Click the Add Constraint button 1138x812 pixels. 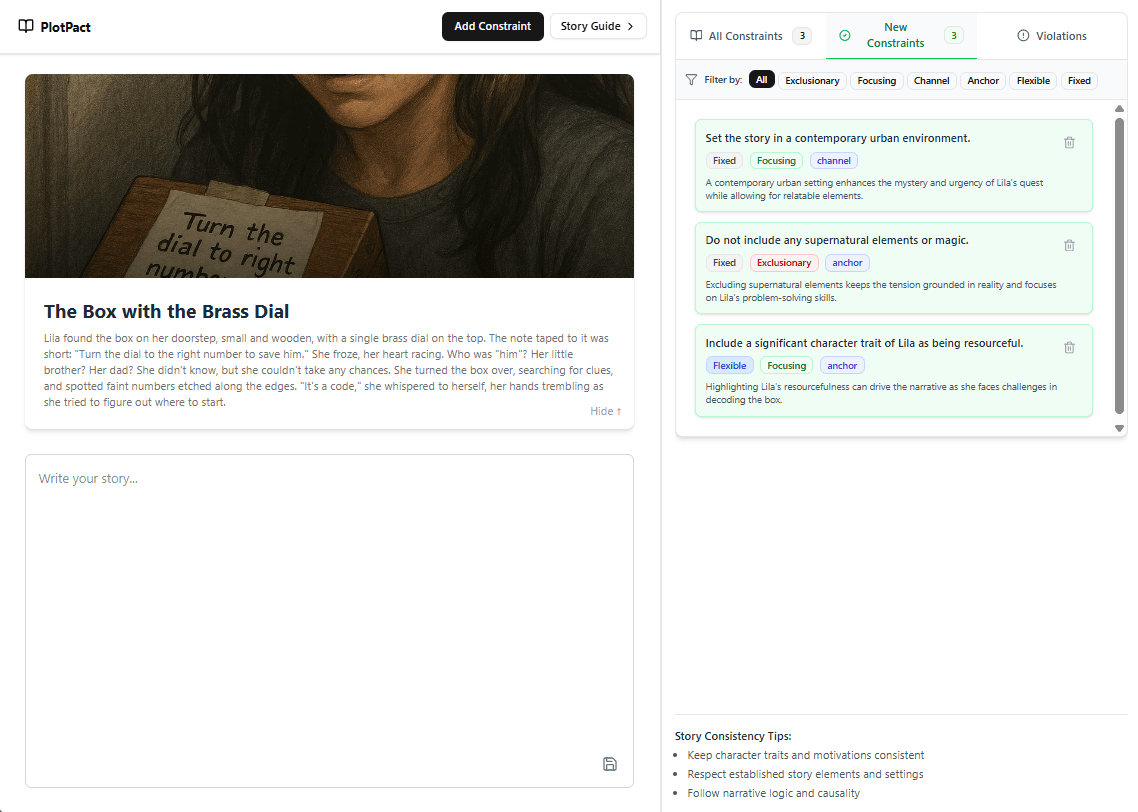coord(492,26)
